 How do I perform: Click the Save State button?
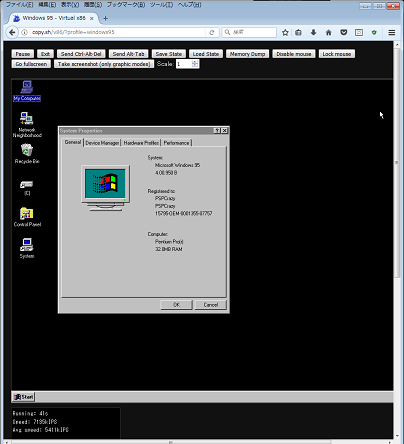(169, 54)
